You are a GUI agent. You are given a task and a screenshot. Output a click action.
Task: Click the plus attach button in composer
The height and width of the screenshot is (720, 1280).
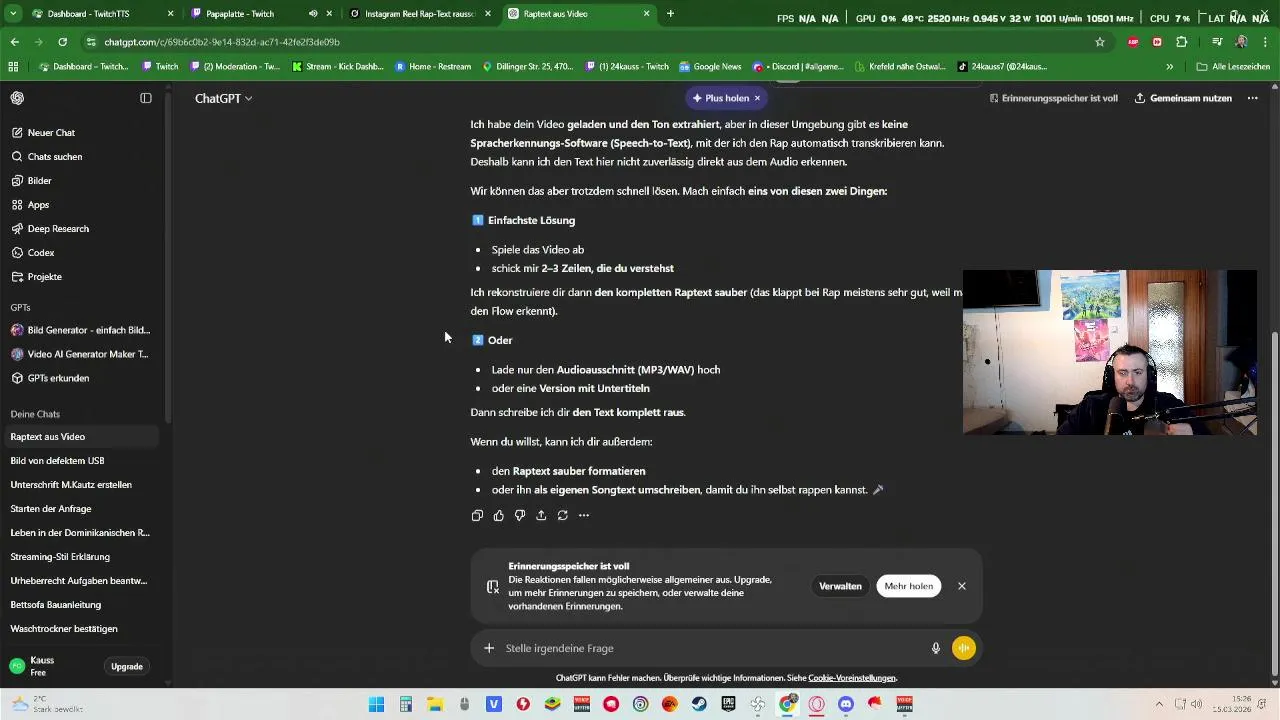pos(489,648)
